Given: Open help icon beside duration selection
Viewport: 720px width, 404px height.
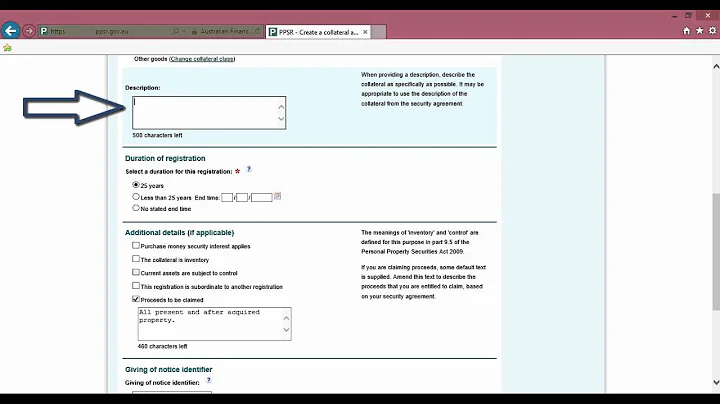Looking at the screenshot, I should [x=249, y=169].
